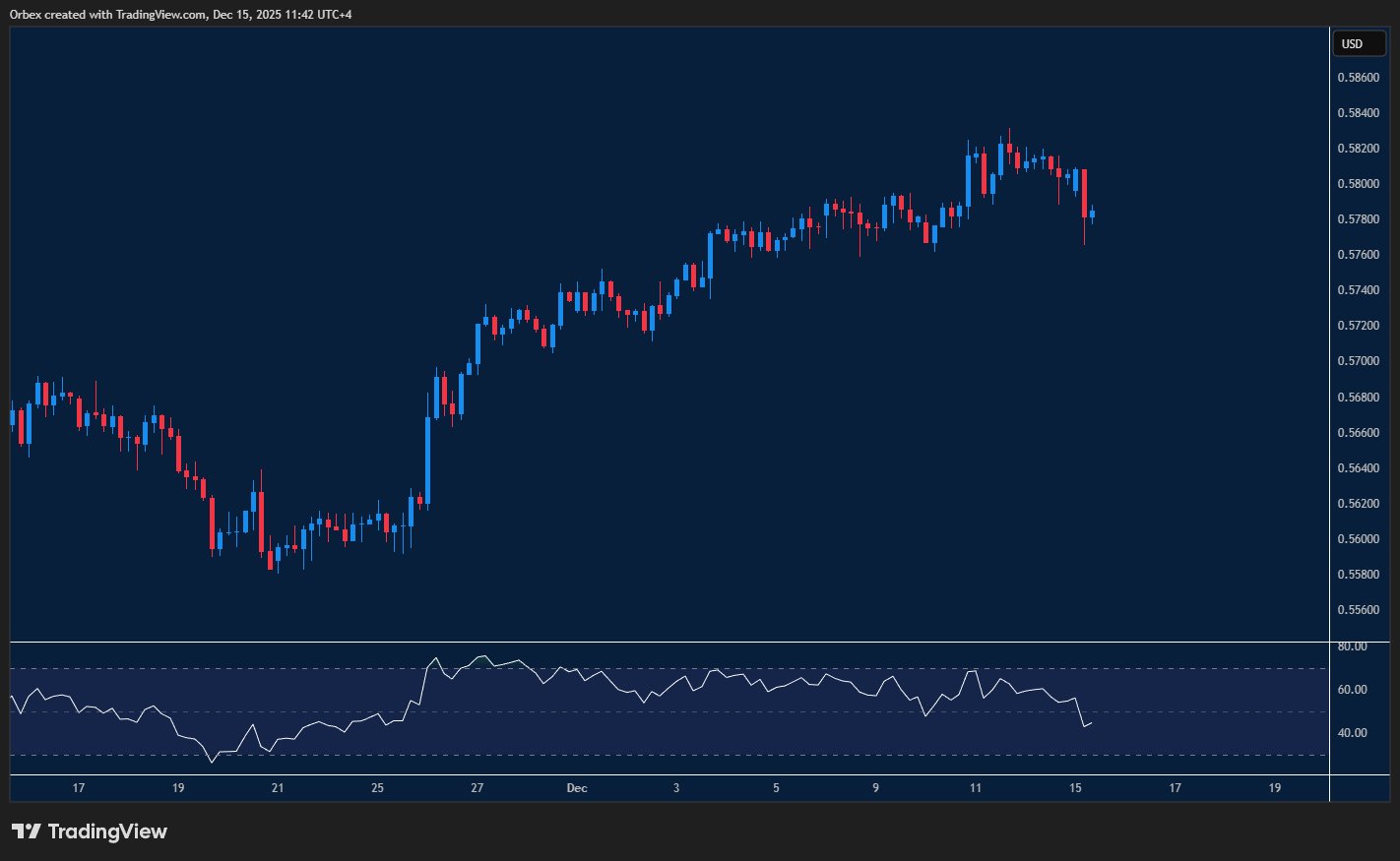Click the Orbex TradingView.com header caption
This screenshot has width=1400, height=861.
point(180,14)
